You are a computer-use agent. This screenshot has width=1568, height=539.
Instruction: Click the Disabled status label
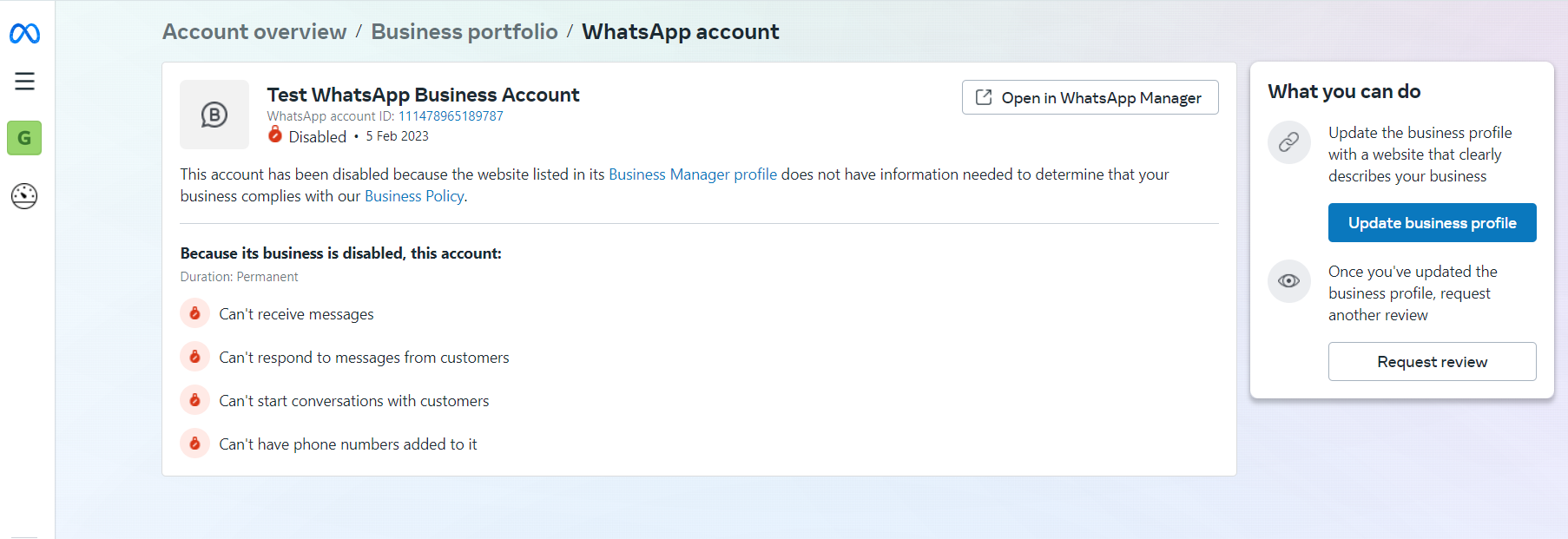click(318, 137)
